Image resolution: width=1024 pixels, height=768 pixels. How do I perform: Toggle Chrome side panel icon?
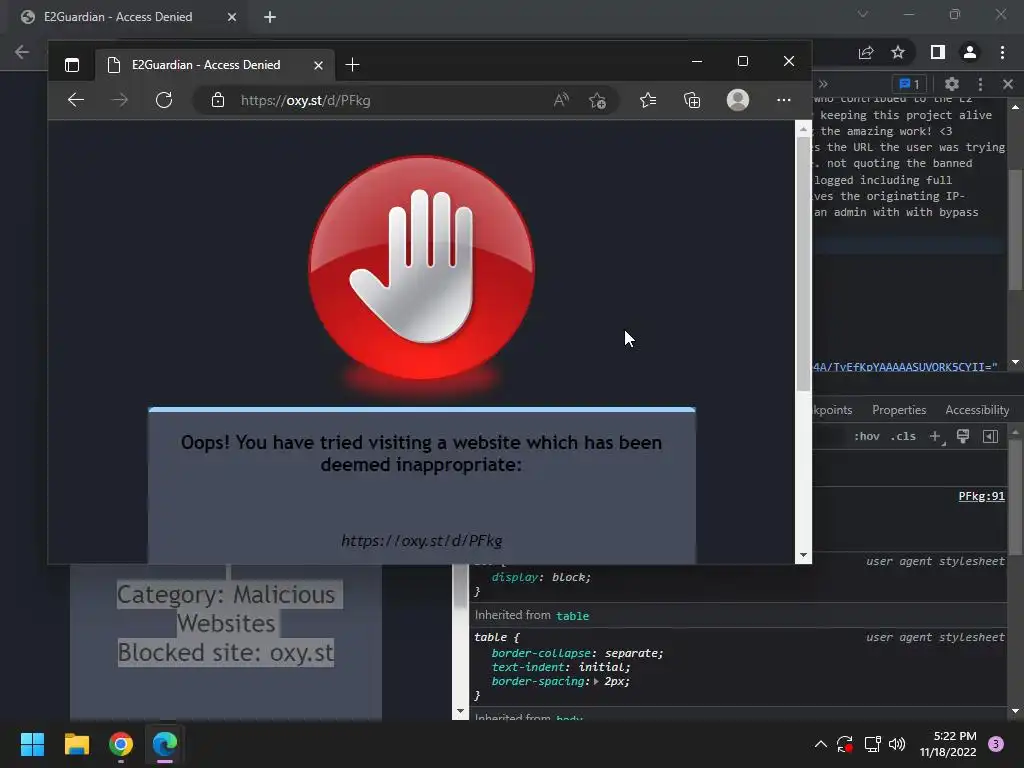click(938, 52)
